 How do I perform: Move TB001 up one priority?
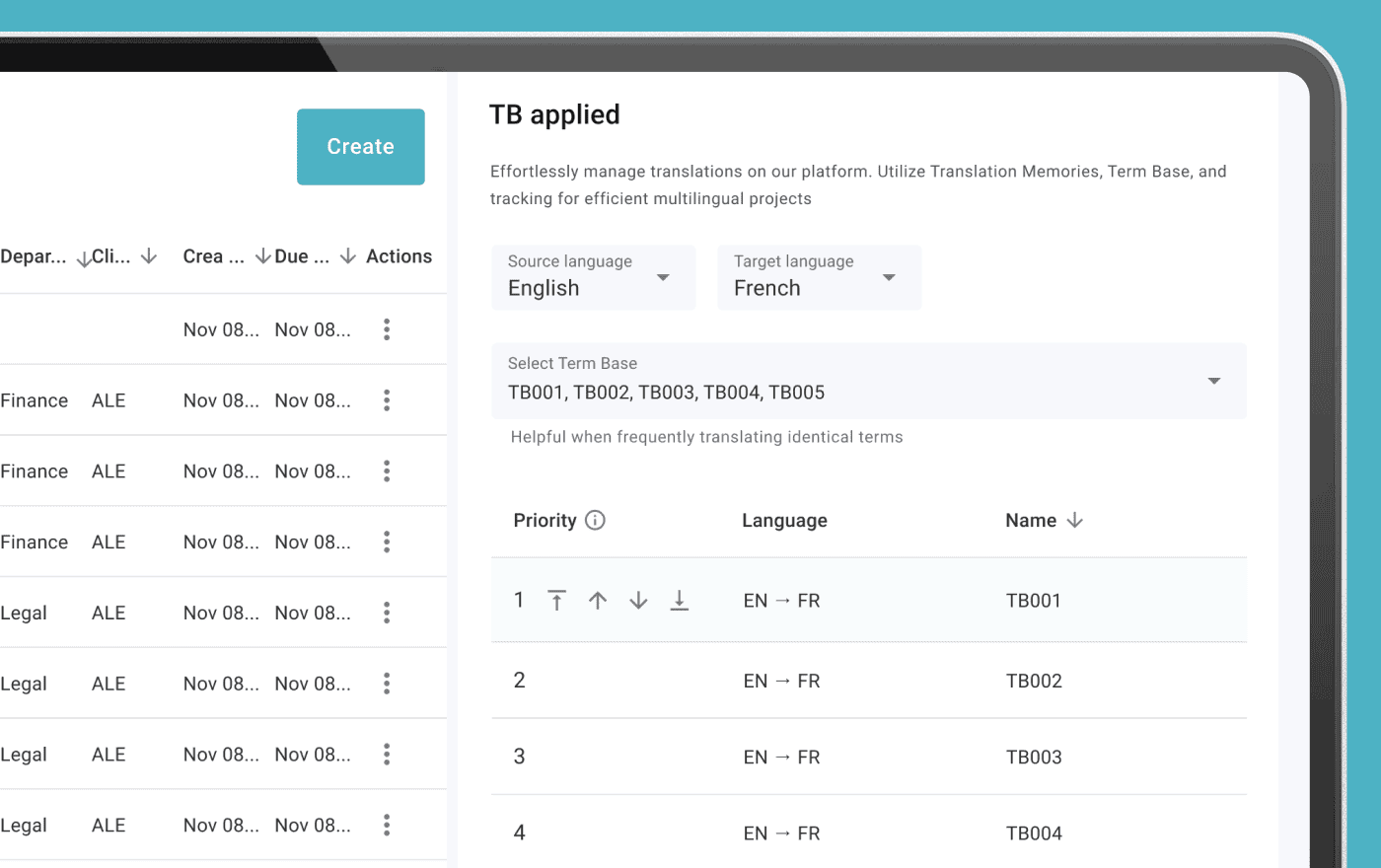(598, 601)
